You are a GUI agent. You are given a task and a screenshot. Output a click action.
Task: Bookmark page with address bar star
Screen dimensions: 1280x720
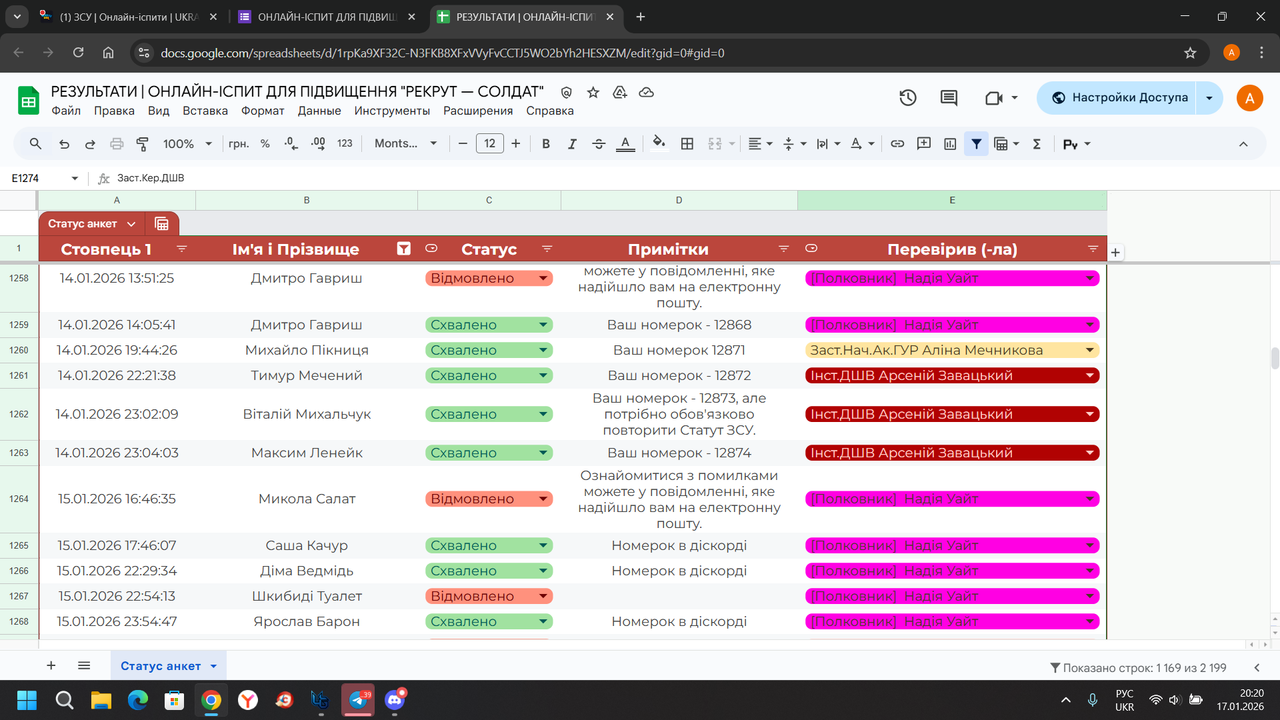point(1190,53)
